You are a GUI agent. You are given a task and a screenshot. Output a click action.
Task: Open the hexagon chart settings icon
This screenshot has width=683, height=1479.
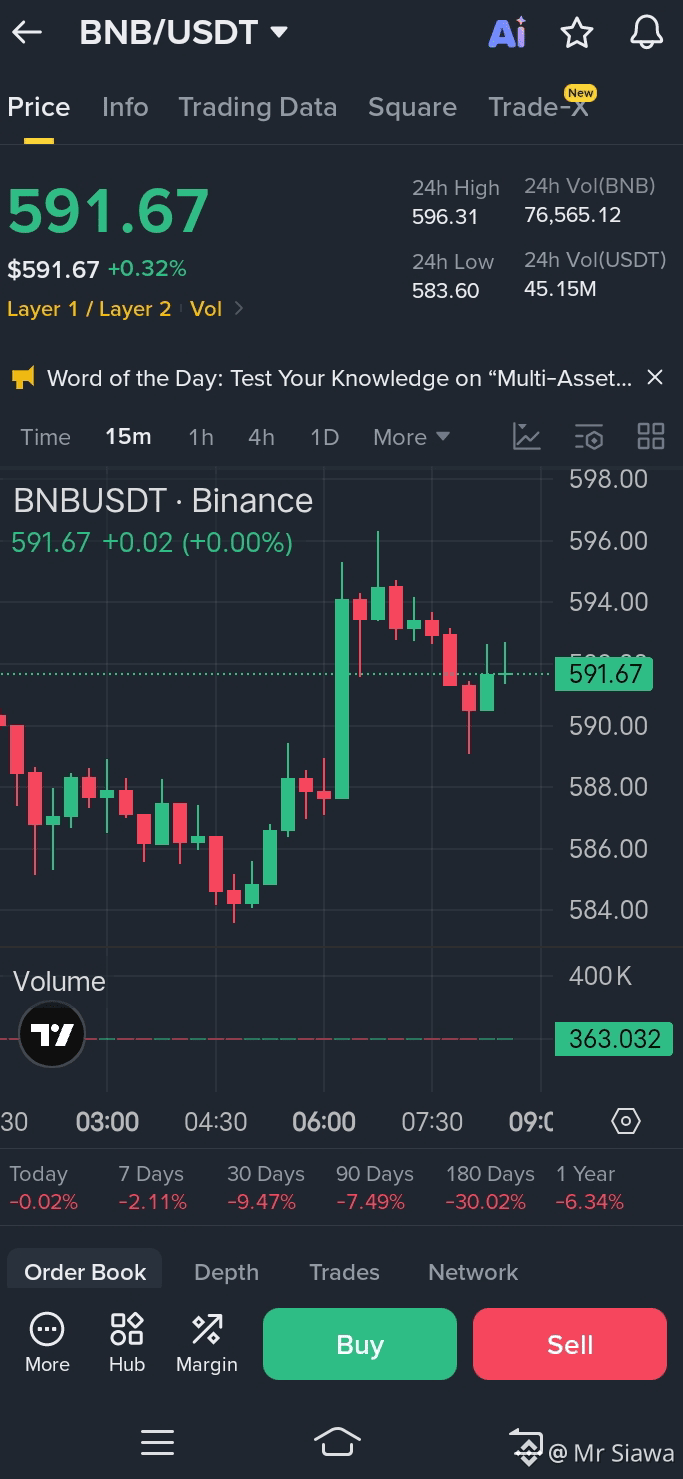click(x=625, y=1121)
